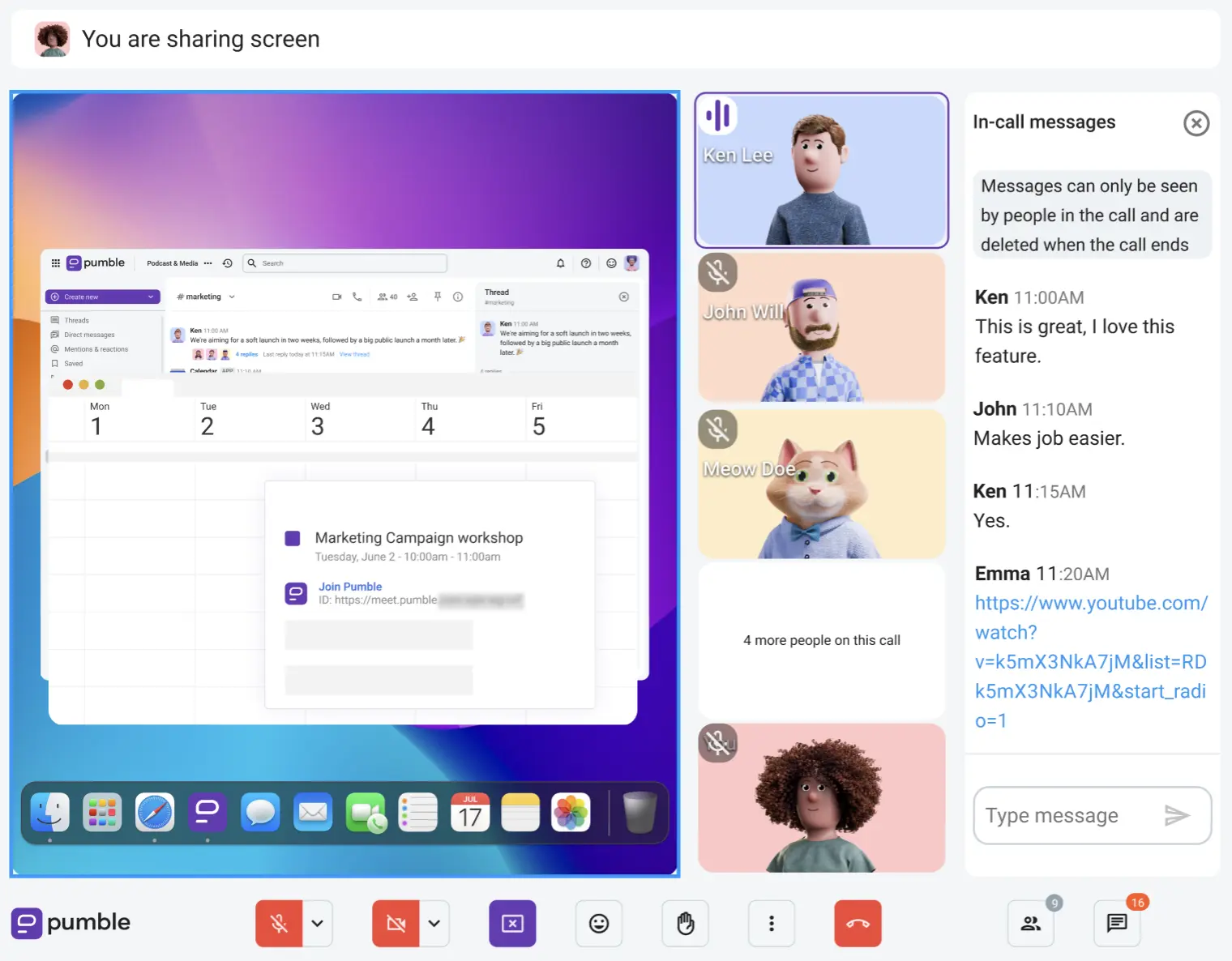Select Meow Doe's video tile
This screenshot has width=1232, height=961.
tap(821, 484)
